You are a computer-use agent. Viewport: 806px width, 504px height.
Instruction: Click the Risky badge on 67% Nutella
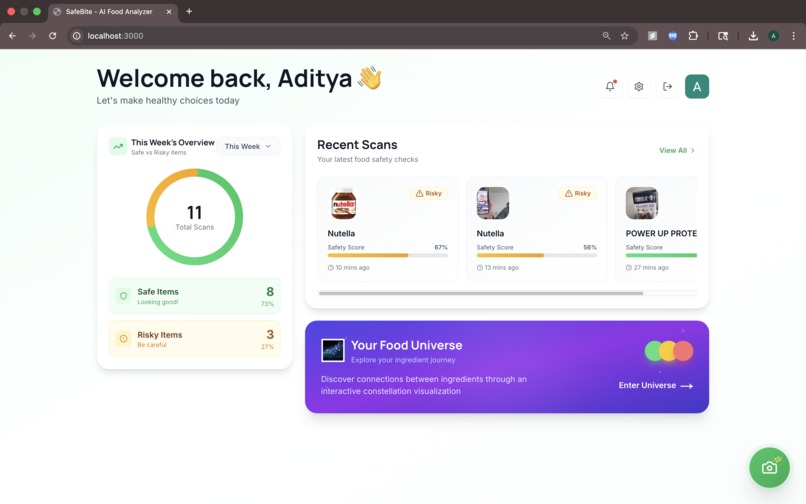(429, 193)
